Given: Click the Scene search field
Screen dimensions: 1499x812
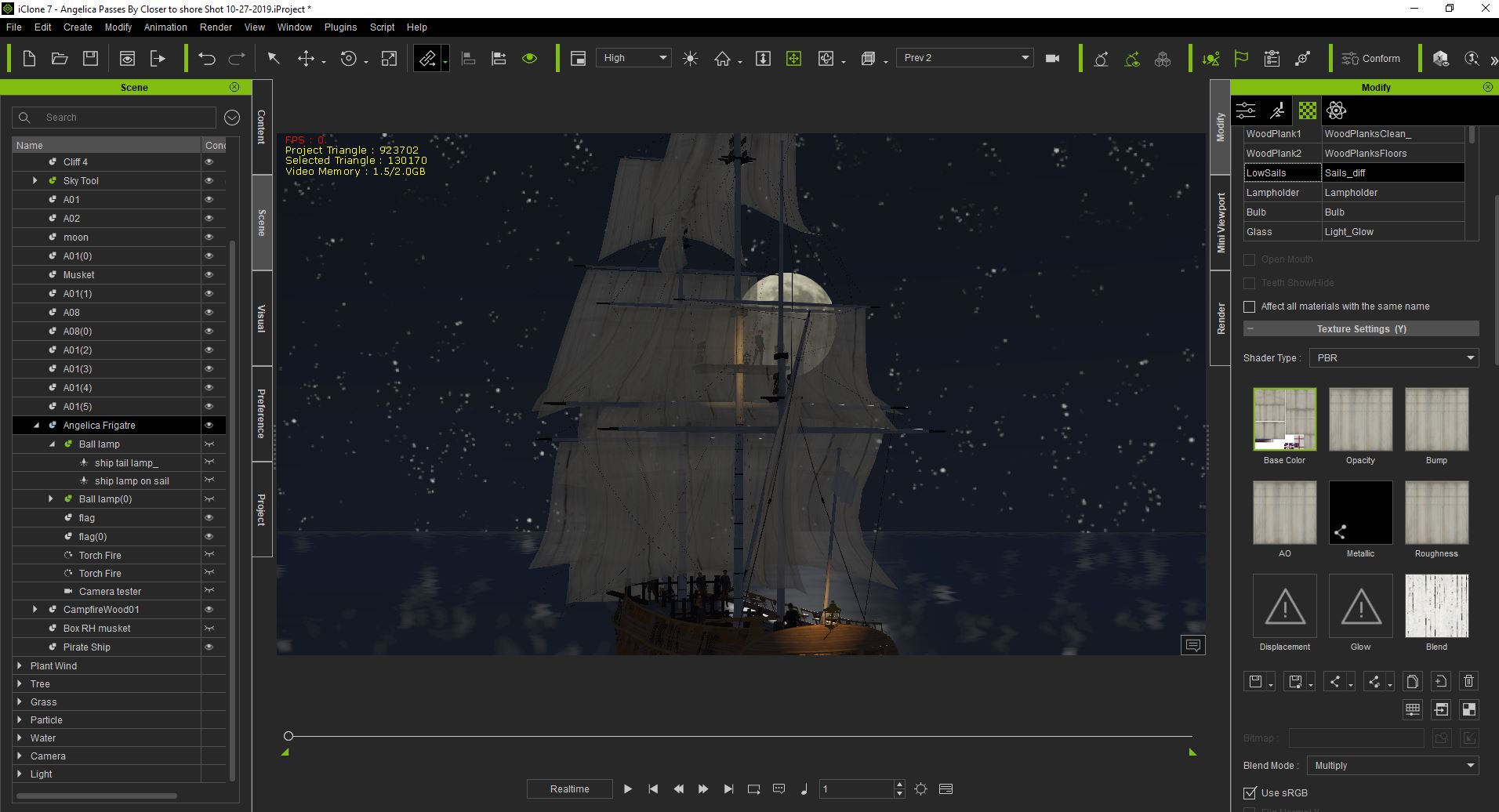Looking at the screenshot, I should (114, 118).
